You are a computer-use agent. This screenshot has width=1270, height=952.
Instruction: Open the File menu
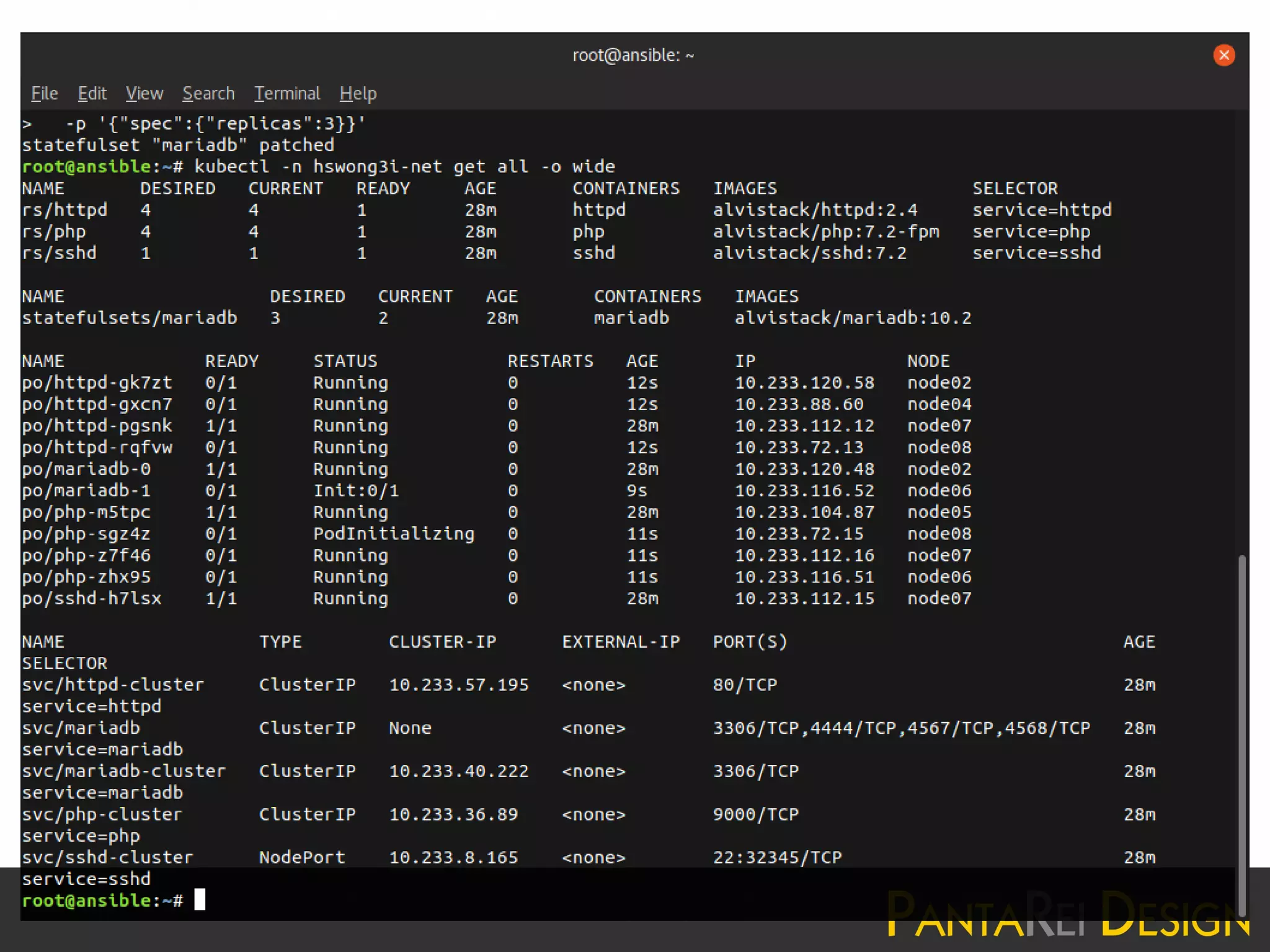click(x=44, y=94)
